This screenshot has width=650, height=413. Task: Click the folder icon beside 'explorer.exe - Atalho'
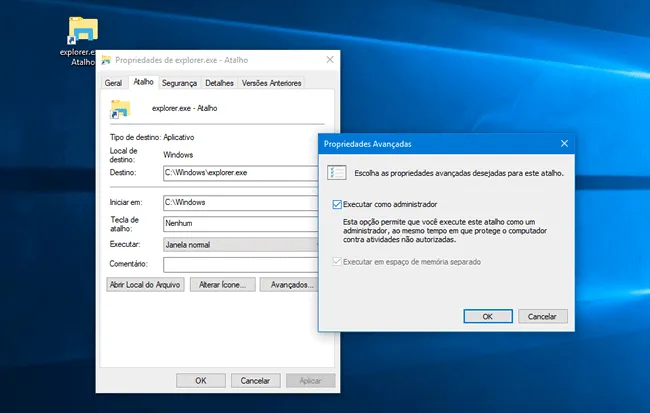(x=120, y=107)
